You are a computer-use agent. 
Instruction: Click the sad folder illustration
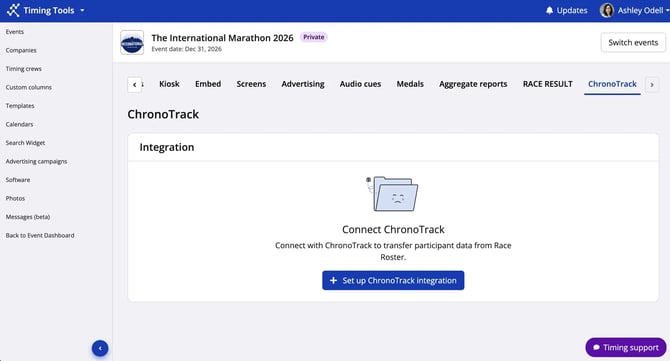click(392, 194)
